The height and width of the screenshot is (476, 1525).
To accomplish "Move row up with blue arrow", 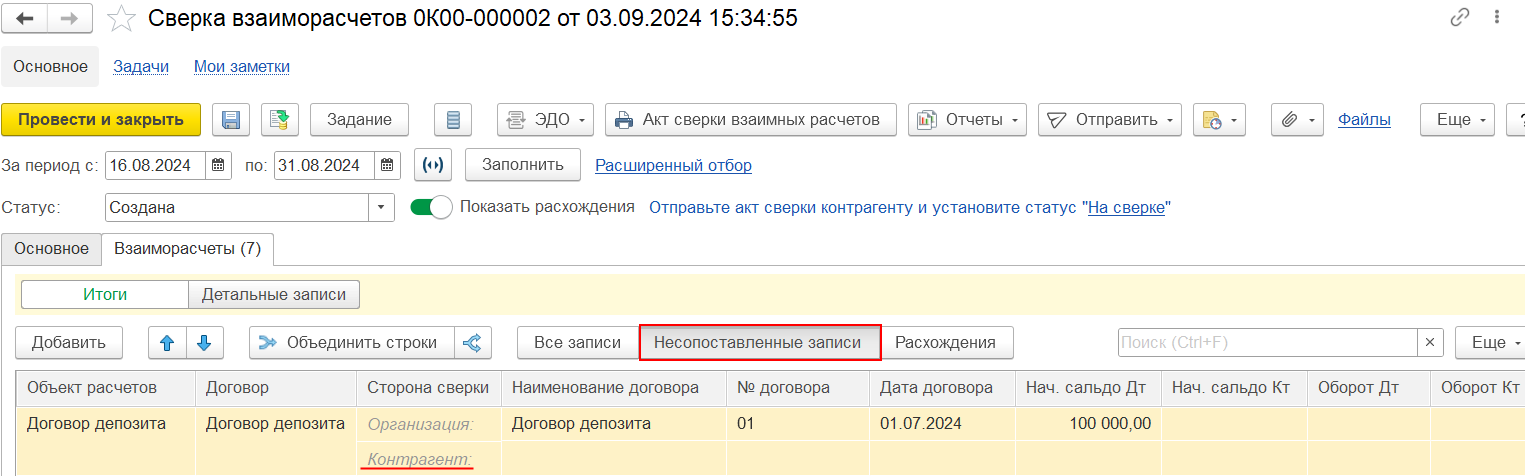I will 167,343.
